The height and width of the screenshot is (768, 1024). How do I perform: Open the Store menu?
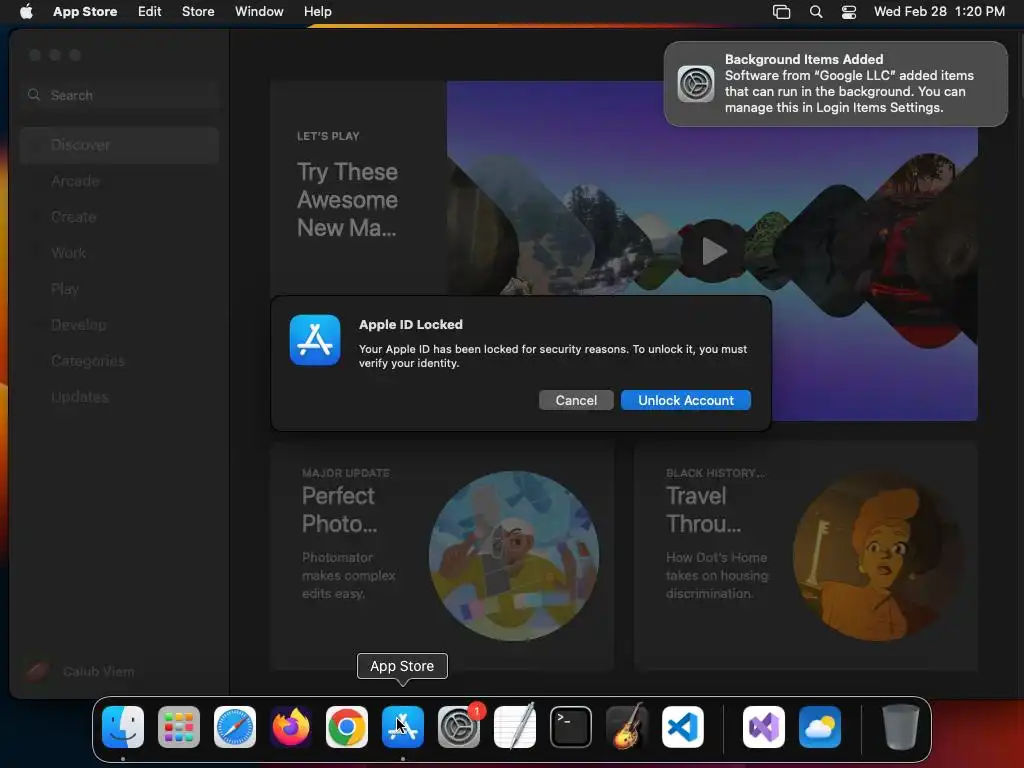198,11
